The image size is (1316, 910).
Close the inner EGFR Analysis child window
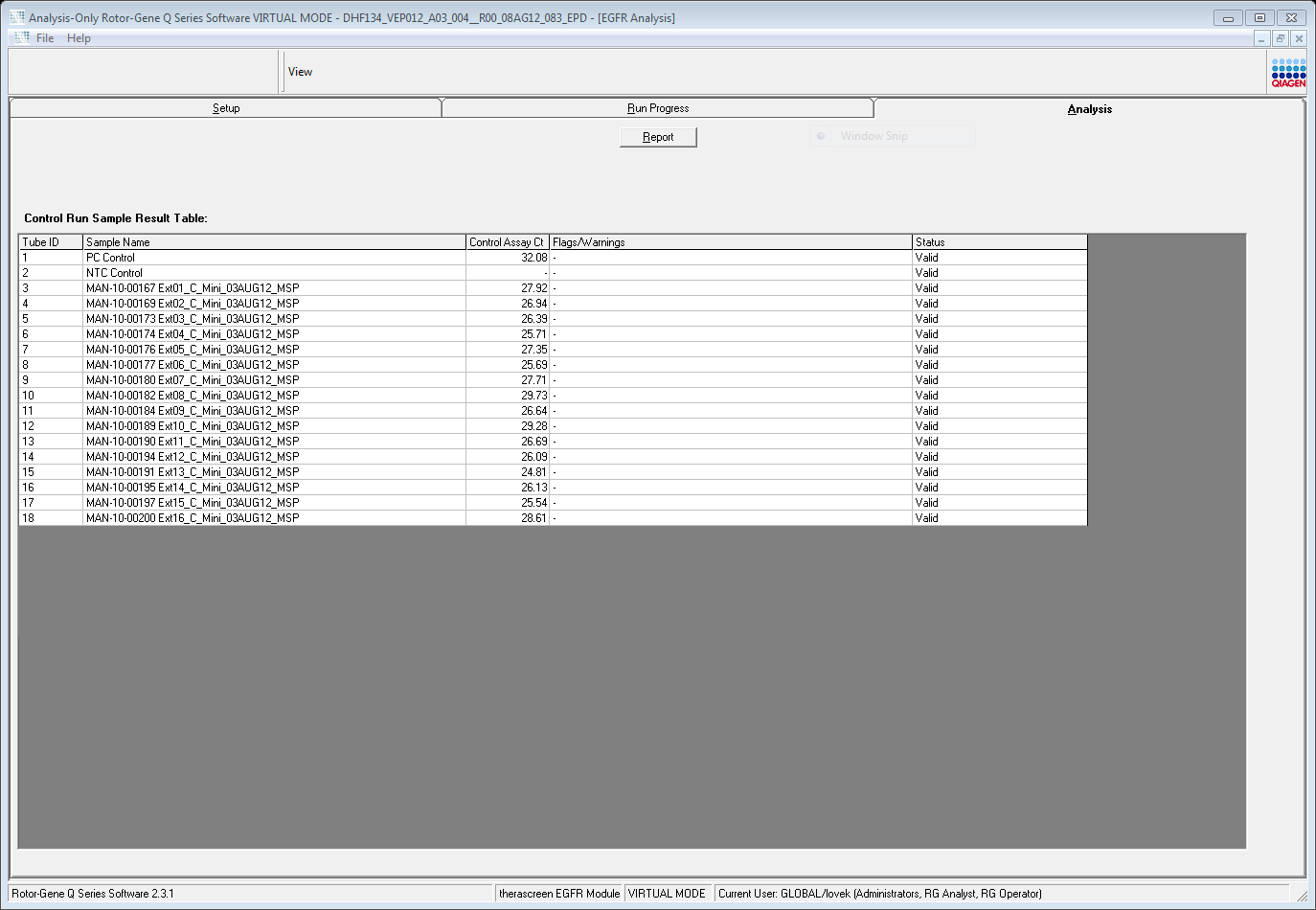click(x=1299, y=38)
